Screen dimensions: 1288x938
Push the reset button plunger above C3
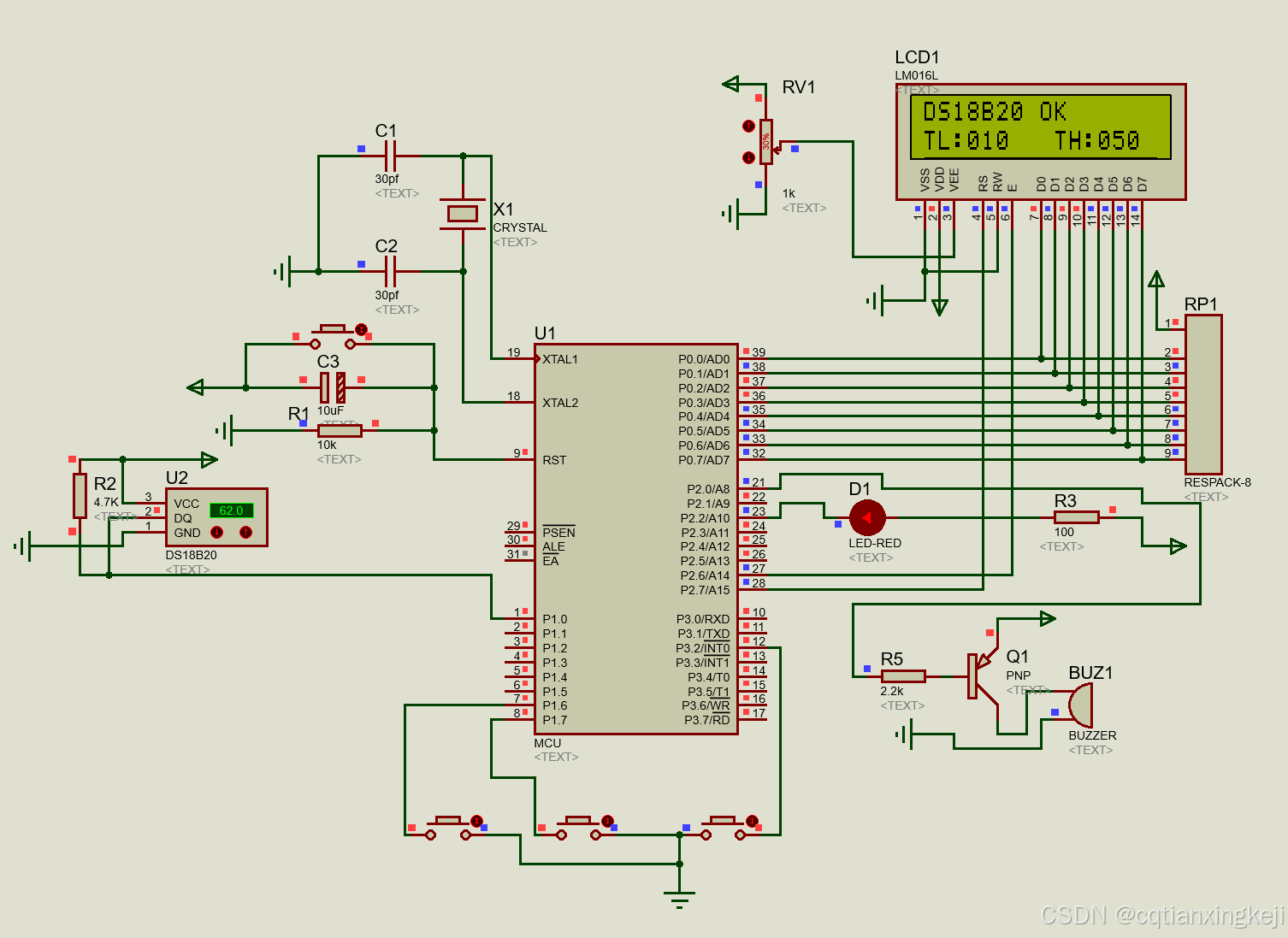coord(333,329)
